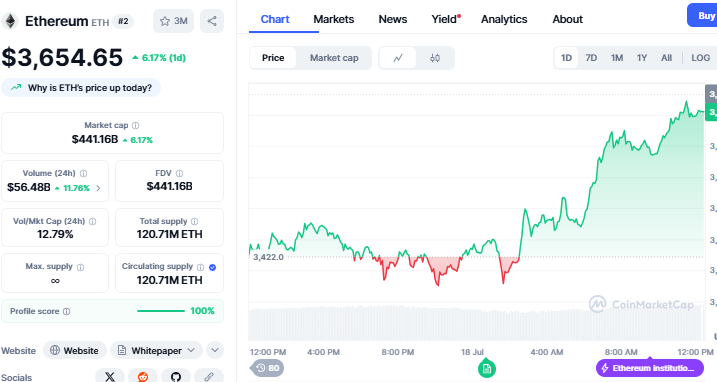The width and height of the screenshot is (717, 382).
Task: Toggle the chart to Market cap view
Action: (x=334, y=58)
